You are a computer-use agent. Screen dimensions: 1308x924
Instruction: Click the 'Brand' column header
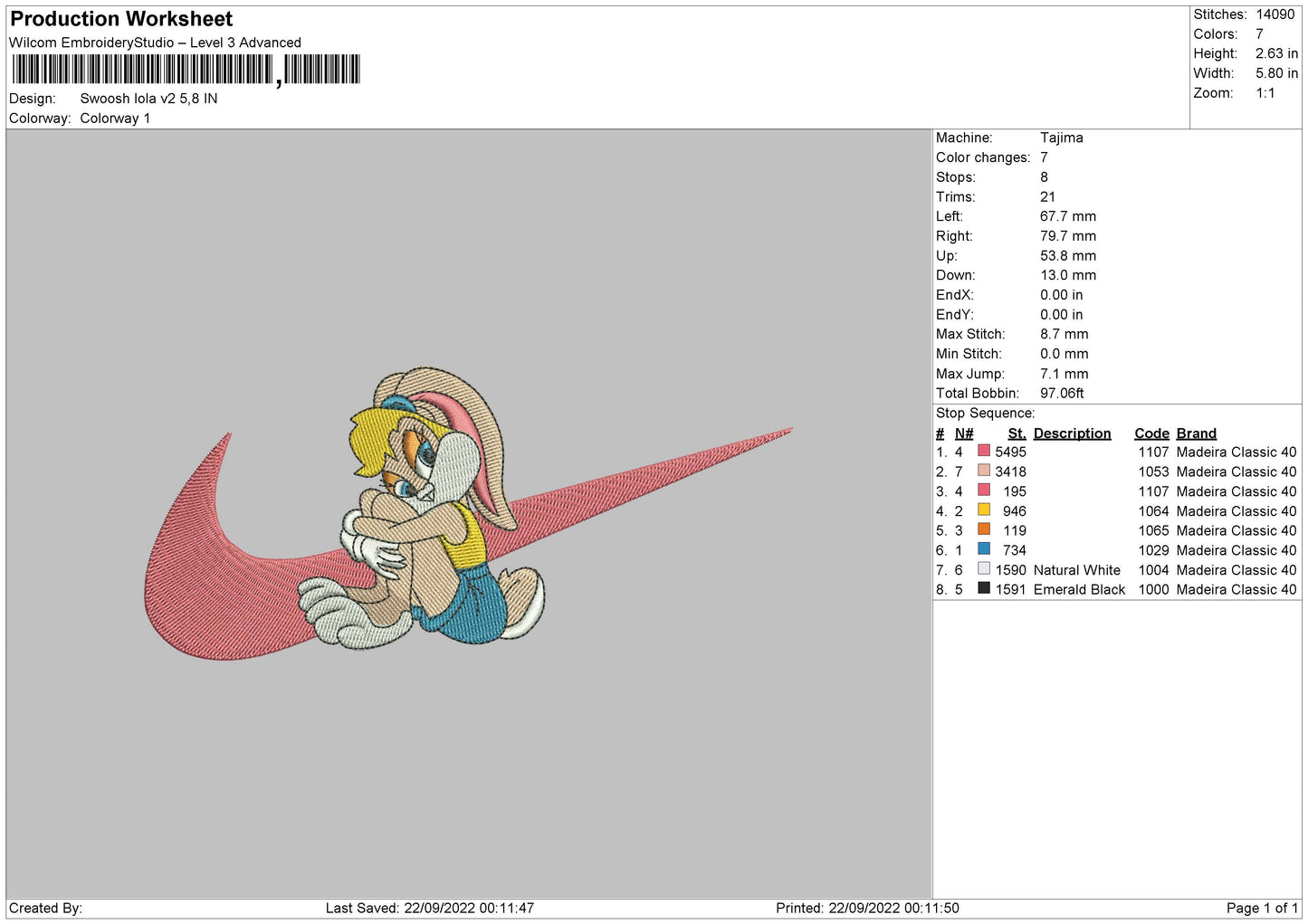point(1196,433)
